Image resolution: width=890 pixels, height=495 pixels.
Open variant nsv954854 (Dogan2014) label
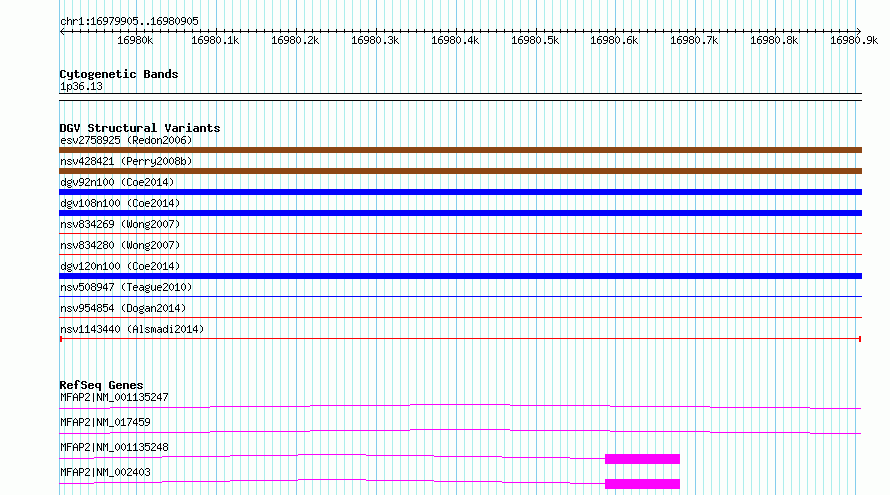pos(123,308)
